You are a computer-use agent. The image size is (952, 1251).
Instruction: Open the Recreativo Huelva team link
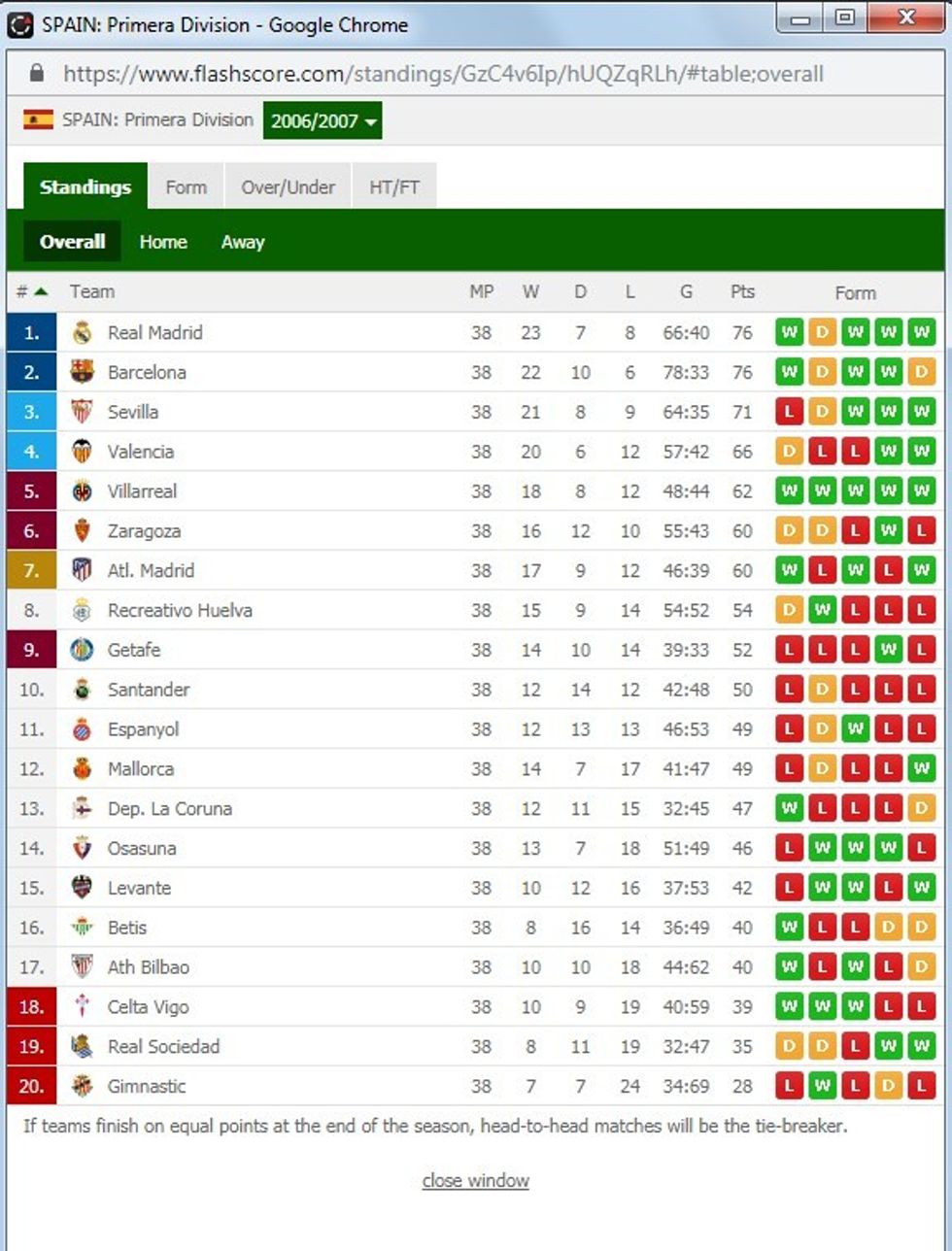[x=180, y=610]
